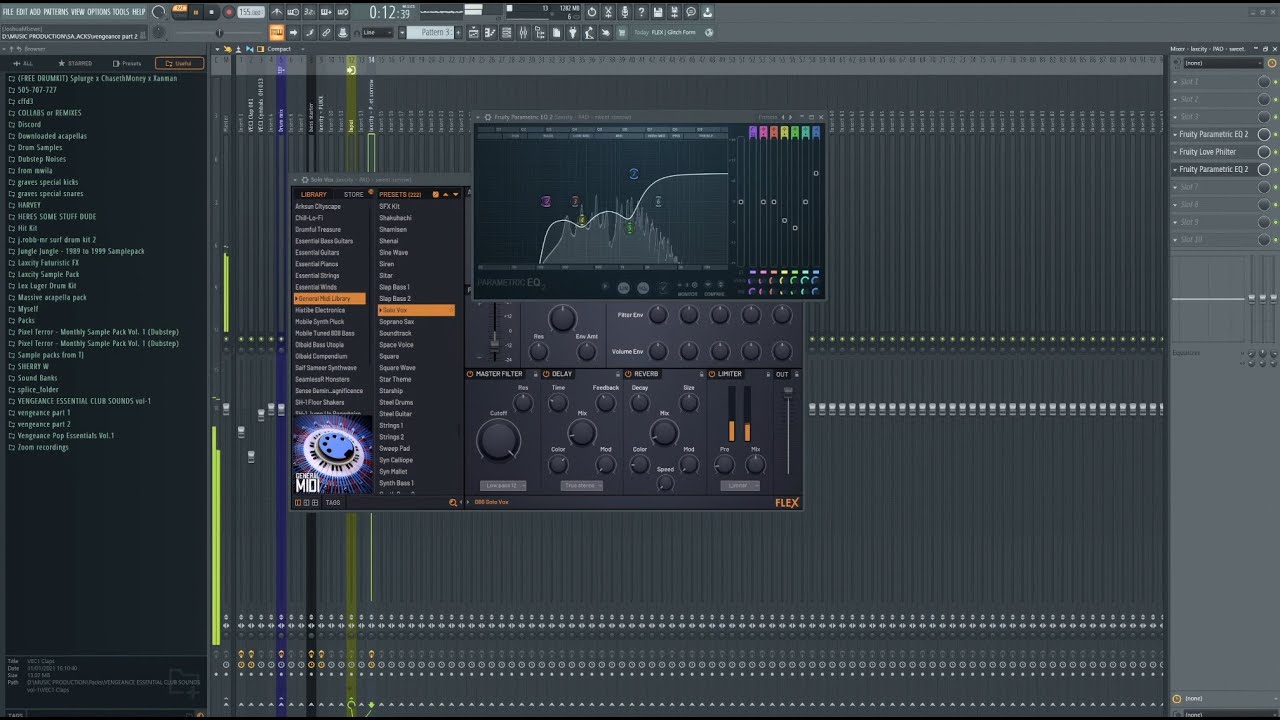The image size is (1280, 720).
Task: Click EQ band 2 purple node
Action: click(546, 201)
